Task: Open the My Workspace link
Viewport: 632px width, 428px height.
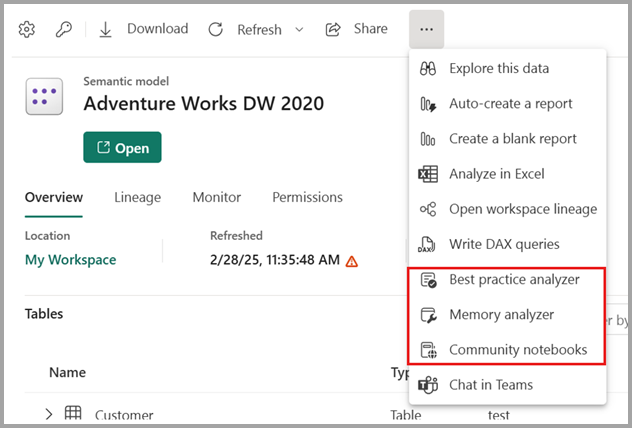Action: tap(71, 260)
